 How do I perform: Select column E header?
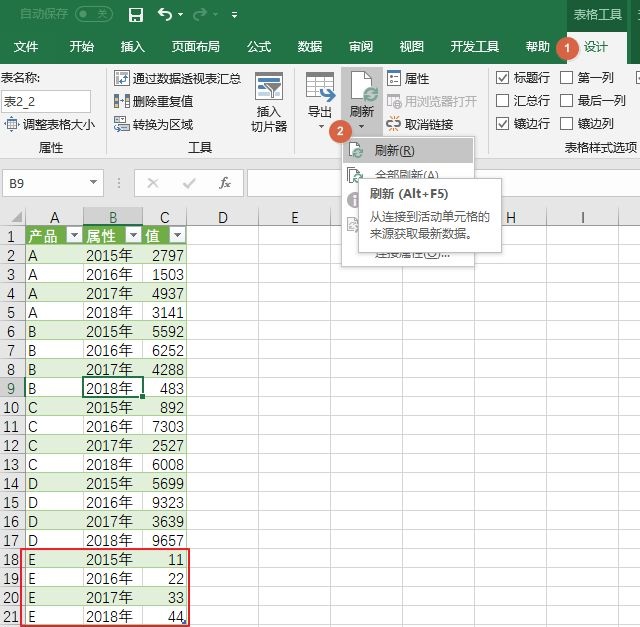tap(294, 217)
